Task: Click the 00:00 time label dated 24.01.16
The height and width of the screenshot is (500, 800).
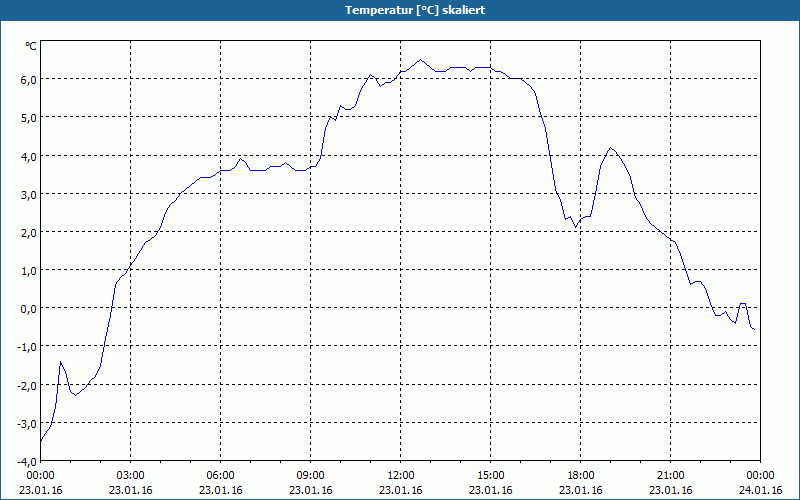Action: tap(760, 476)
